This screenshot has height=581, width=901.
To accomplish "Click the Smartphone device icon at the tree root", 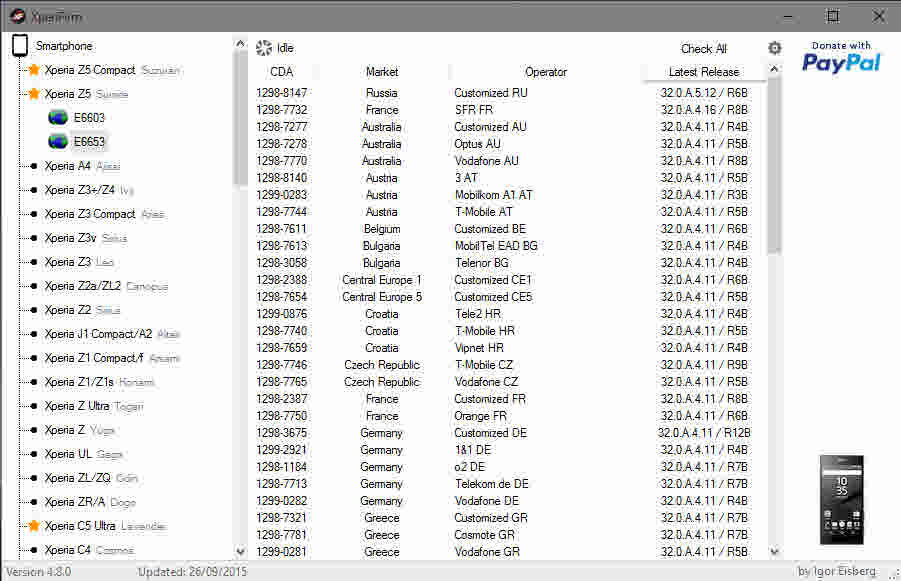I will click(20, 45).
